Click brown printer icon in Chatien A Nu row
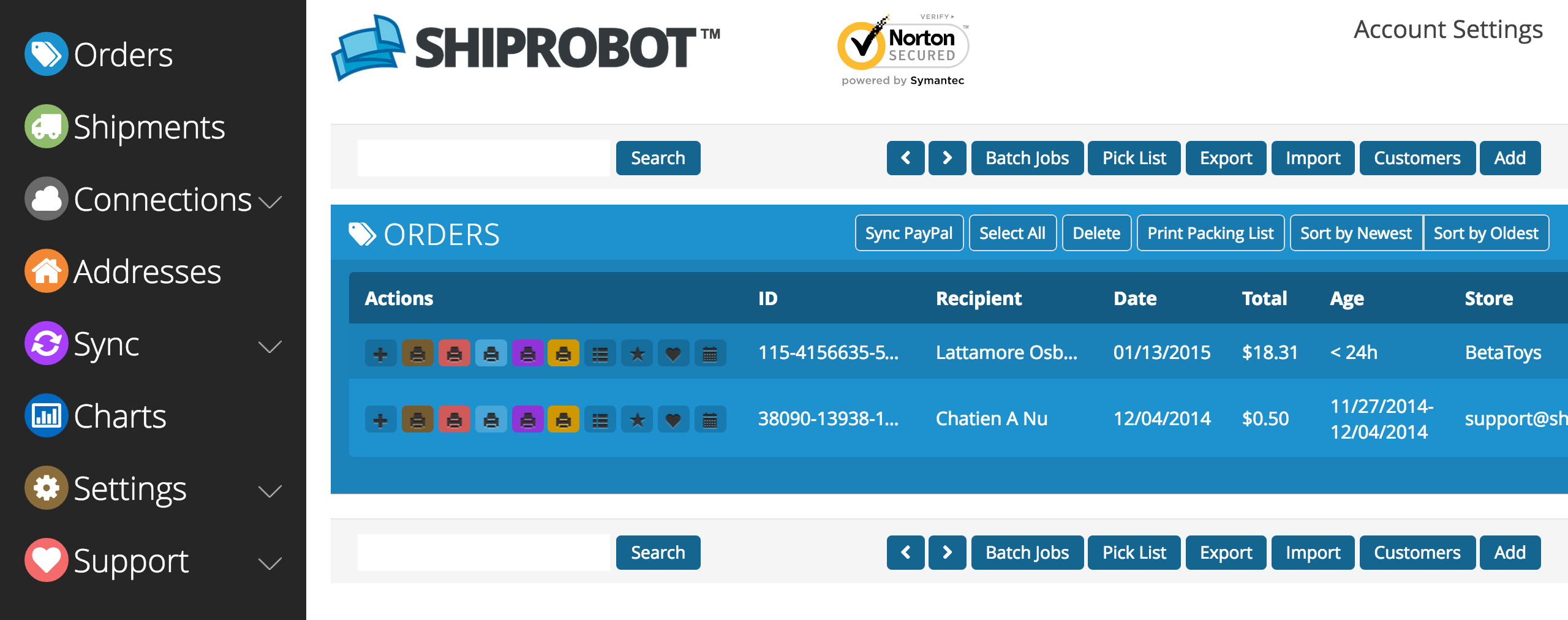Screen dimensions: 1568x620 pyautogui.click(x=417, y=420)
